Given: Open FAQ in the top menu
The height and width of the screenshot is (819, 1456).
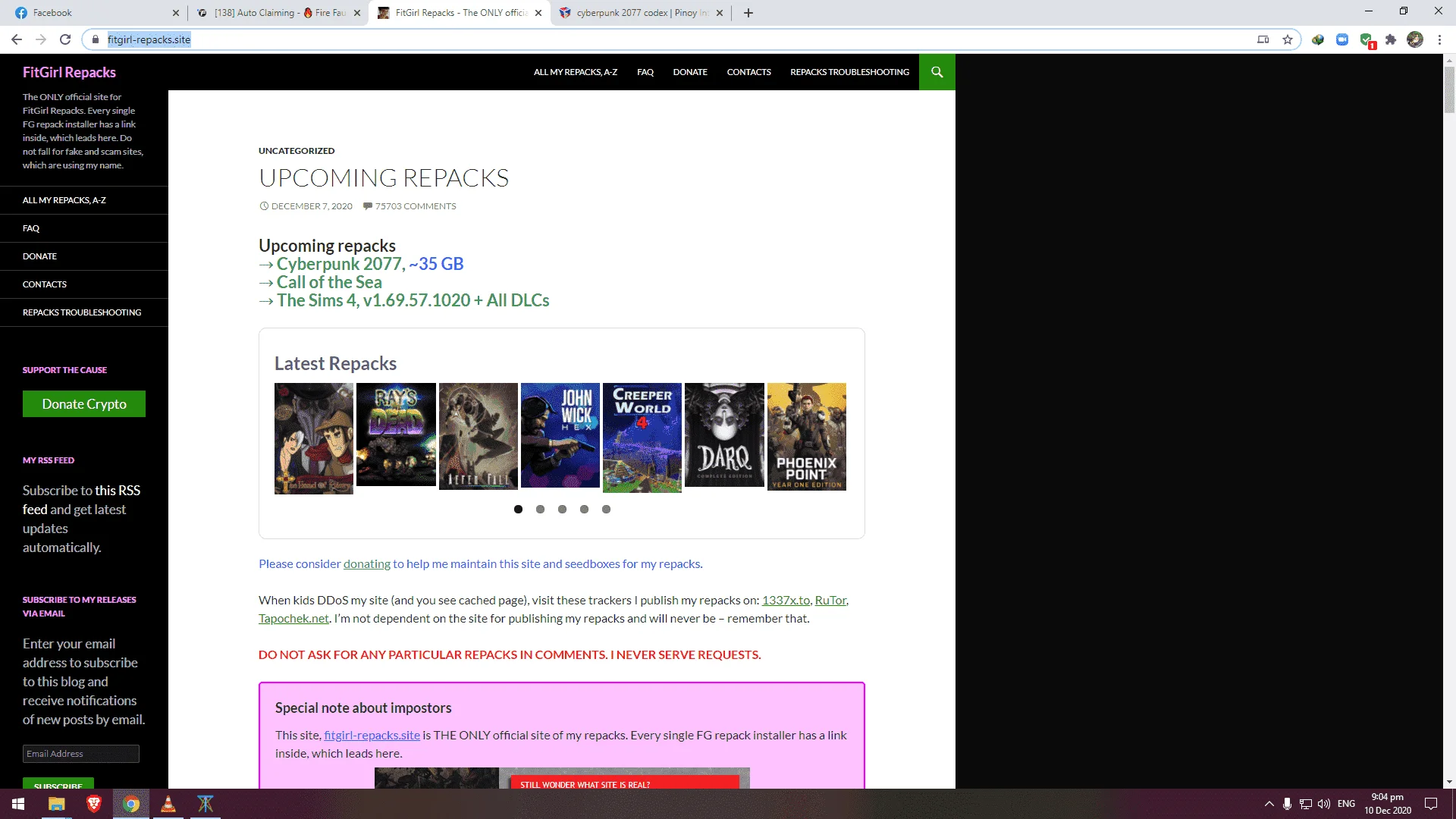Looking at the screenshot, I should (x=645, y=72).
